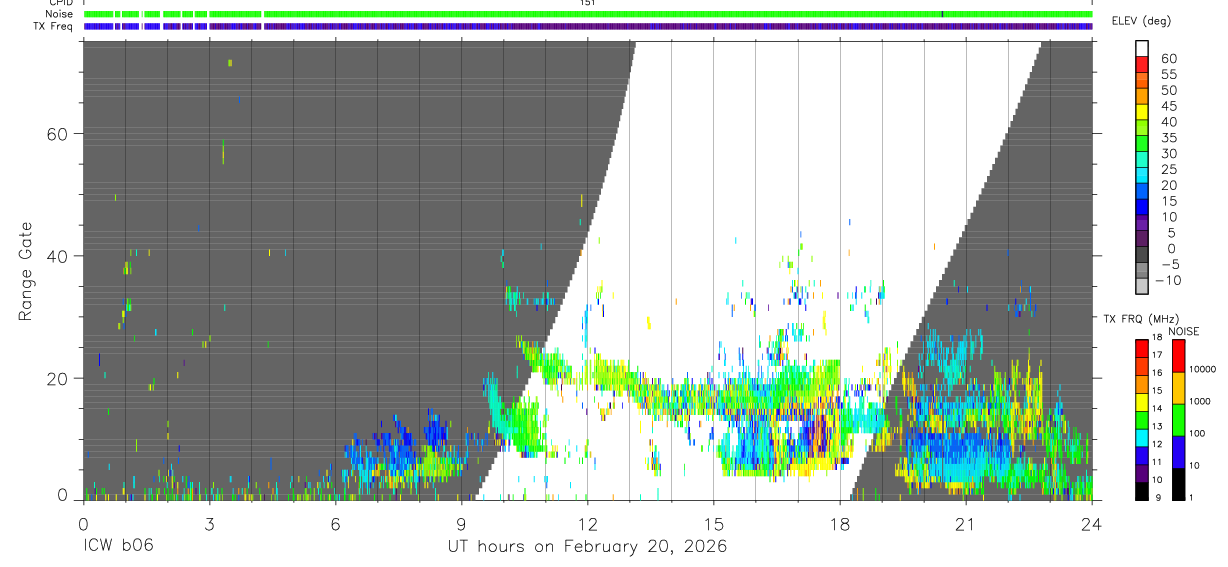Click 'UT hours on February 20, 2026' axis title
This screenshot has height=567, width=1228.
pyautogui.click(x=586, y=547)
